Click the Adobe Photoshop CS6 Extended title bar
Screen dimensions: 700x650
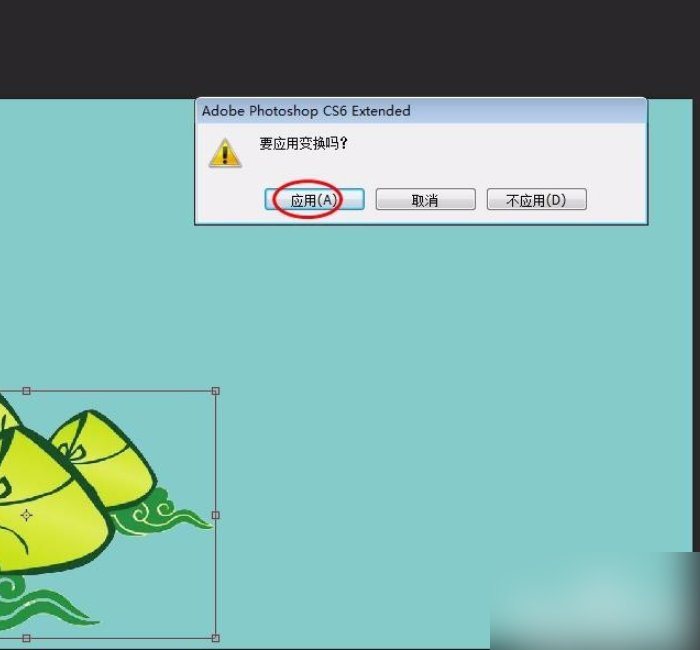click(x=421, y=111)
